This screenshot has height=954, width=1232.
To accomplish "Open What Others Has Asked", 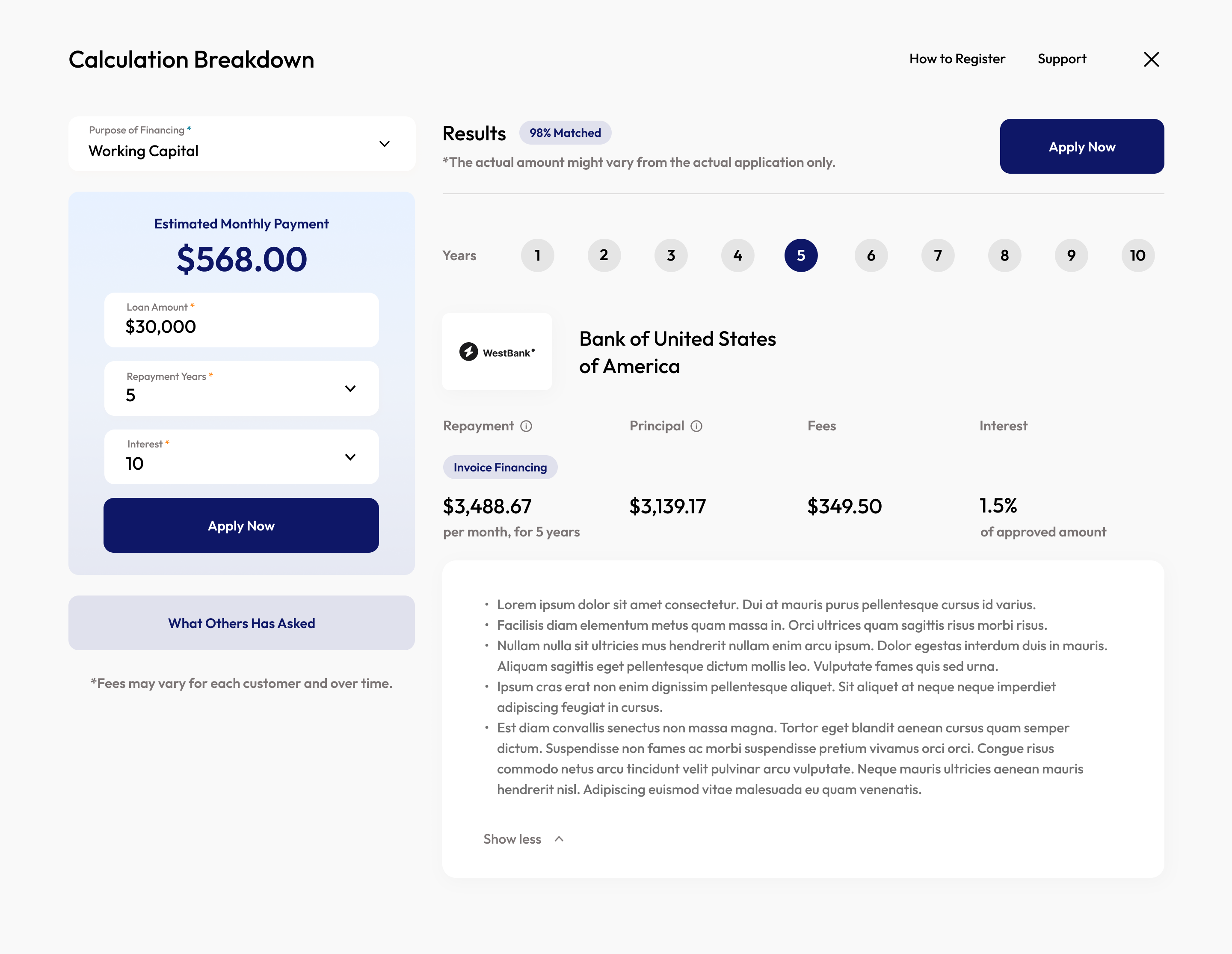I will [241, 623].
